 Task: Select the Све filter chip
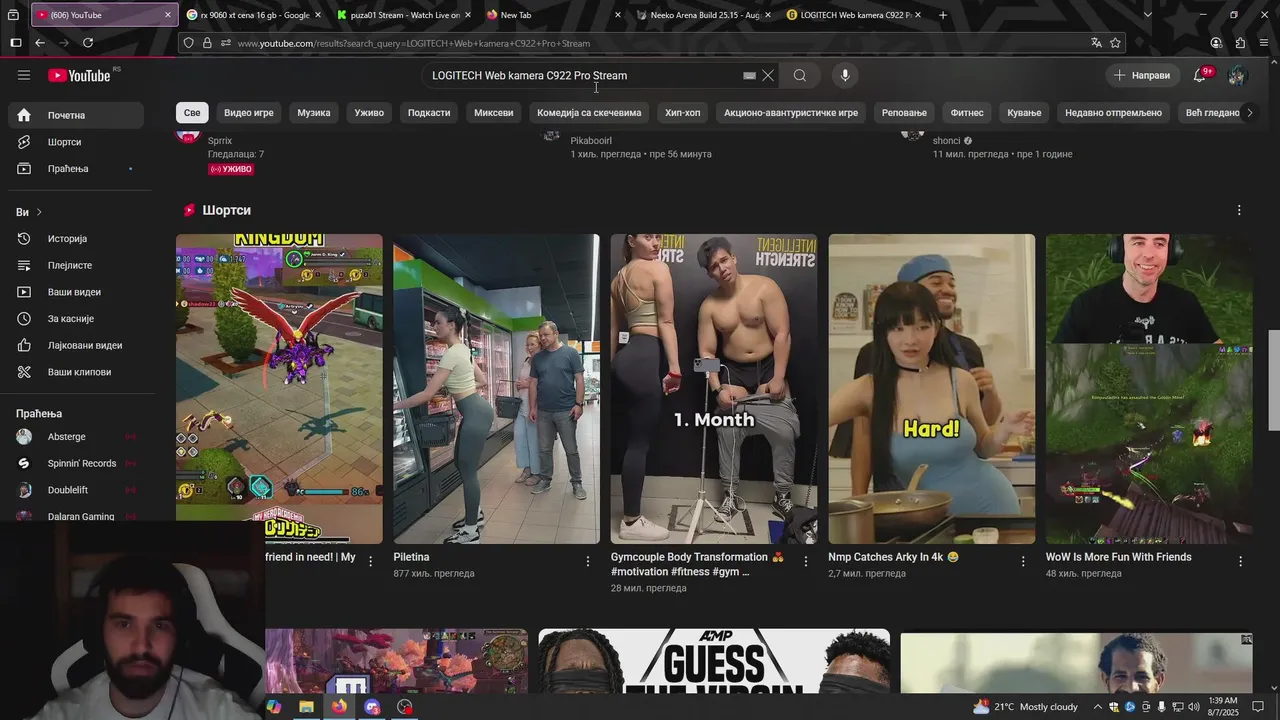pyautogui.click(x=192, y=113)
